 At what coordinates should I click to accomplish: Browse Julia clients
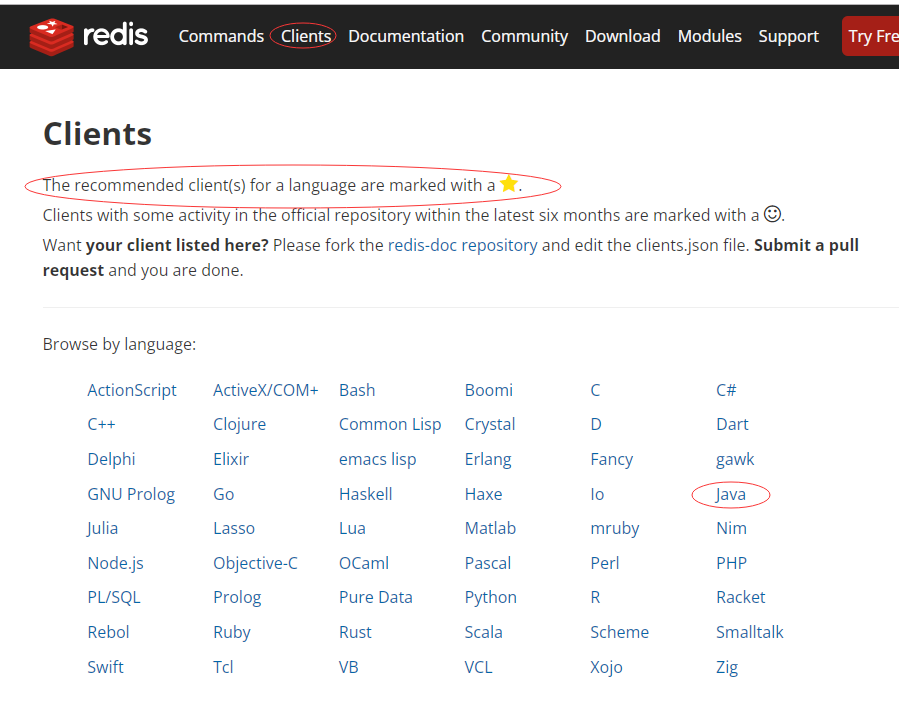pos(102,528)
